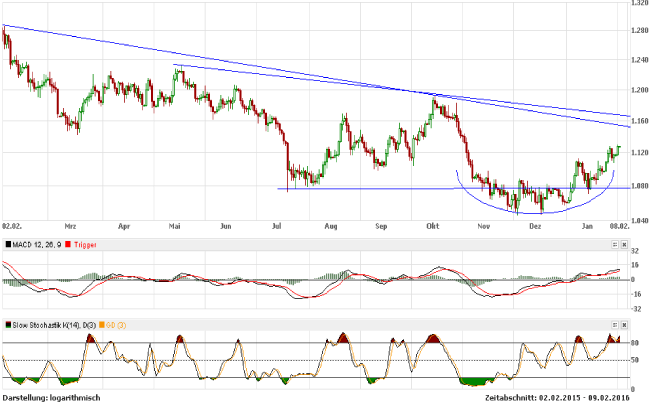Click the 1.200 price level on the axis

[637, 90]
